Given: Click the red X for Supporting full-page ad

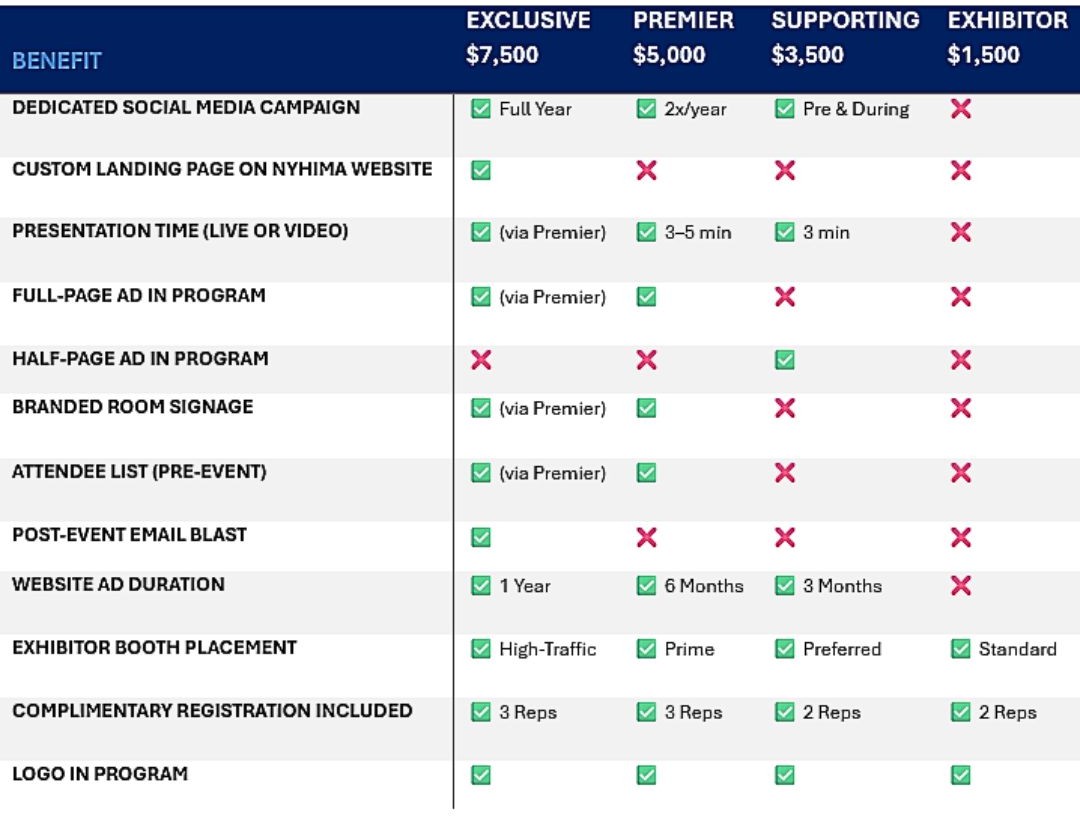Looking at the screenshot, I should pos(785,296).
